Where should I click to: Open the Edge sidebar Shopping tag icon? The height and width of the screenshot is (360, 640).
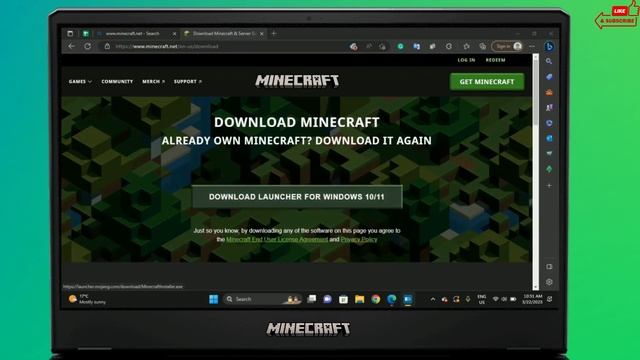549,77
